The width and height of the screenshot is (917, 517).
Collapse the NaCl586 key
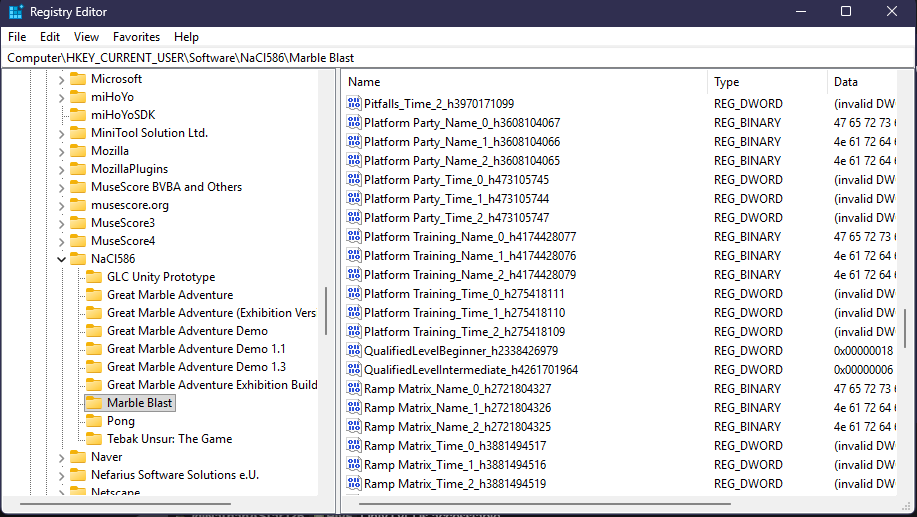click(x=61, y=259)
